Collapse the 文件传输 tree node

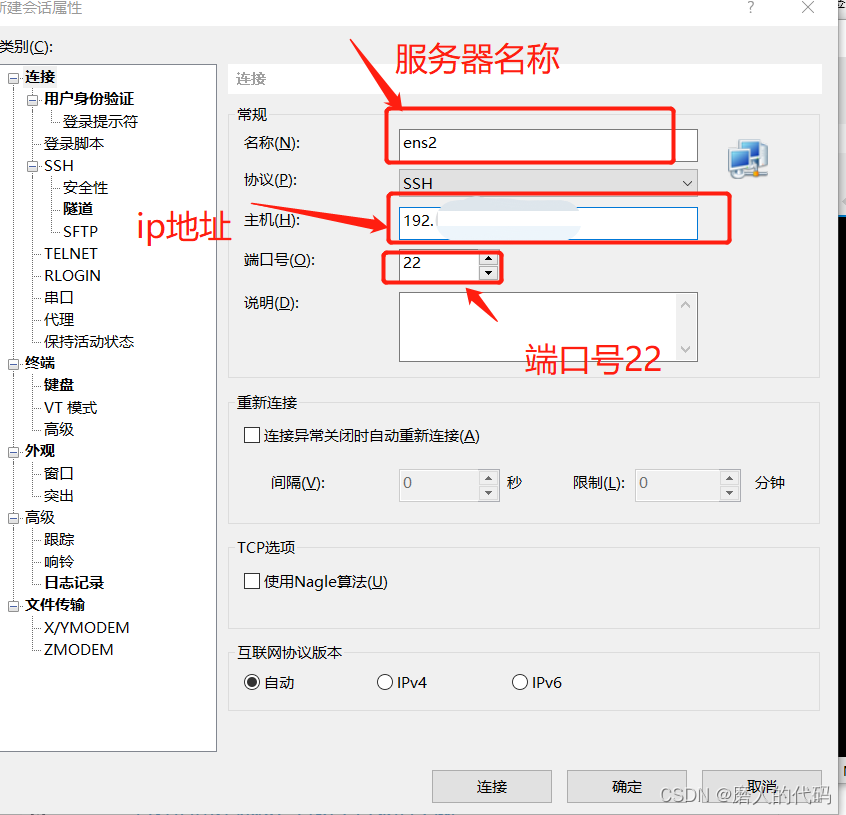click(13, 606)
